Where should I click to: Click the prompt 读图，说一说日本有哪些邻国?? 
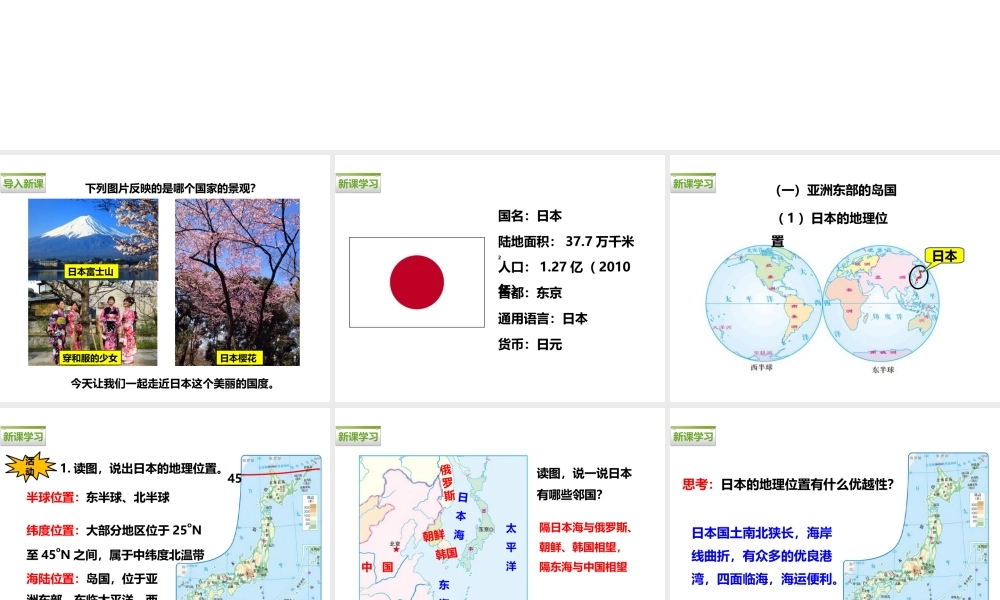[x=584, y=484]
